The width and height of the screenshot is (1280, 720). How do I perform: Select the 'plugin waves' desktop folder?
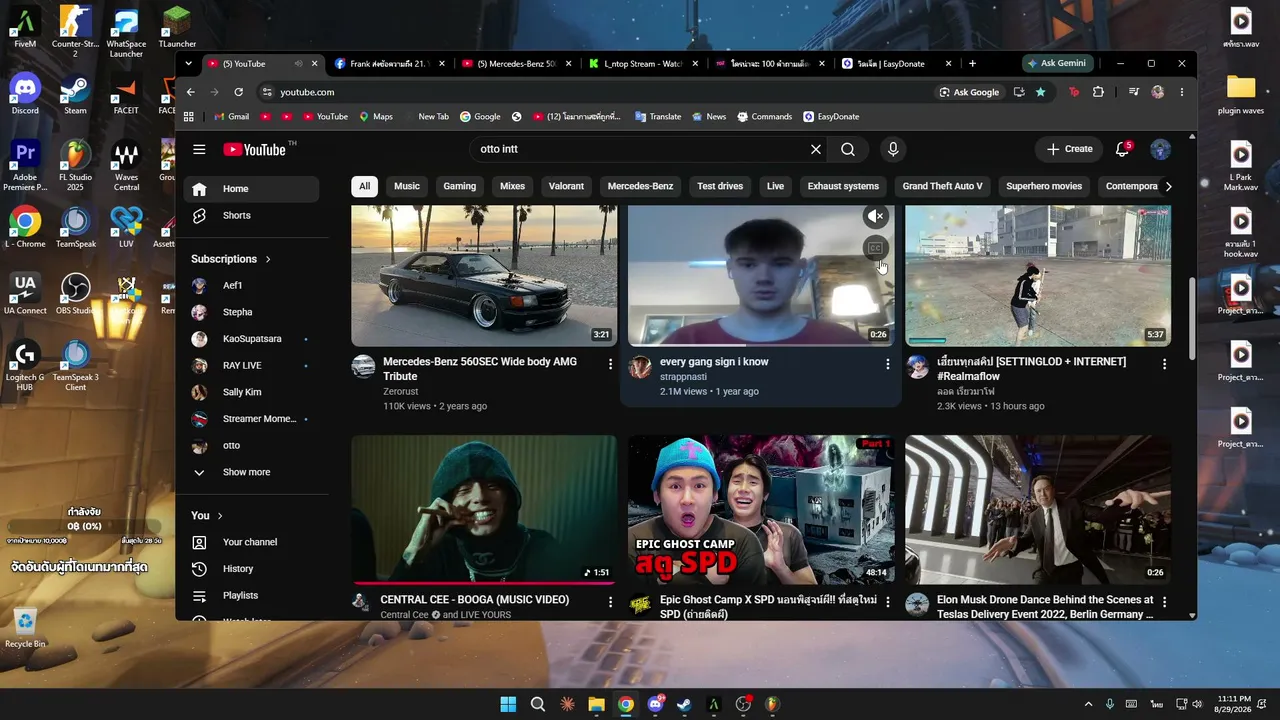click(x=1240, y=95)
